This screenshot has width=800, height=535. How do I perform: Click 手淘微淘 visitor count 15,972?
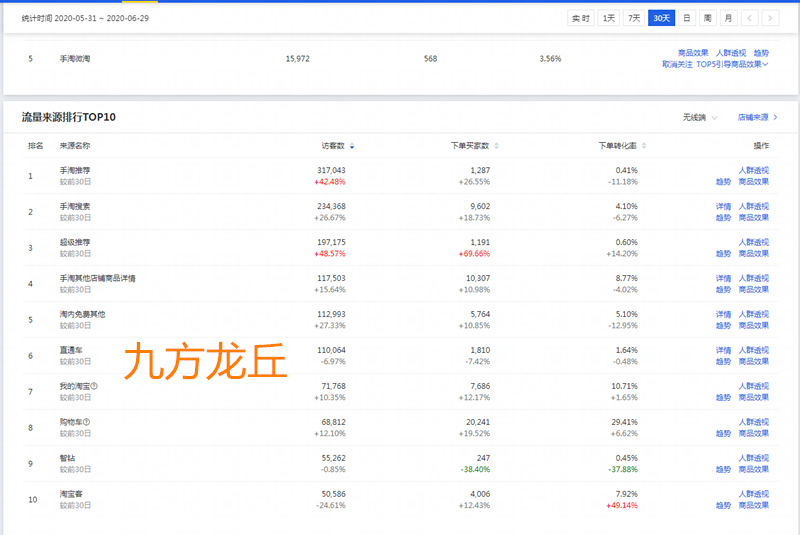pyautogui.click(x=297, y=59)
